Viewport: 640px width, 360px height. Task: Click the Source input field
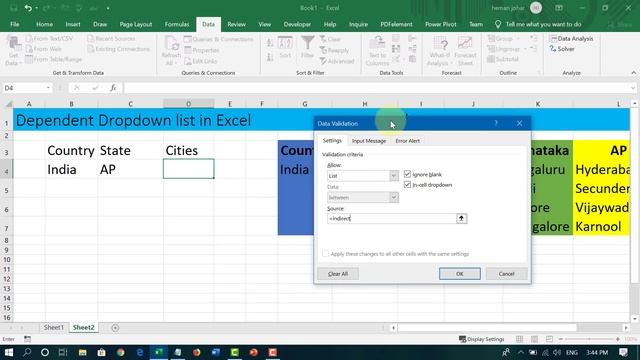(391, 218)
